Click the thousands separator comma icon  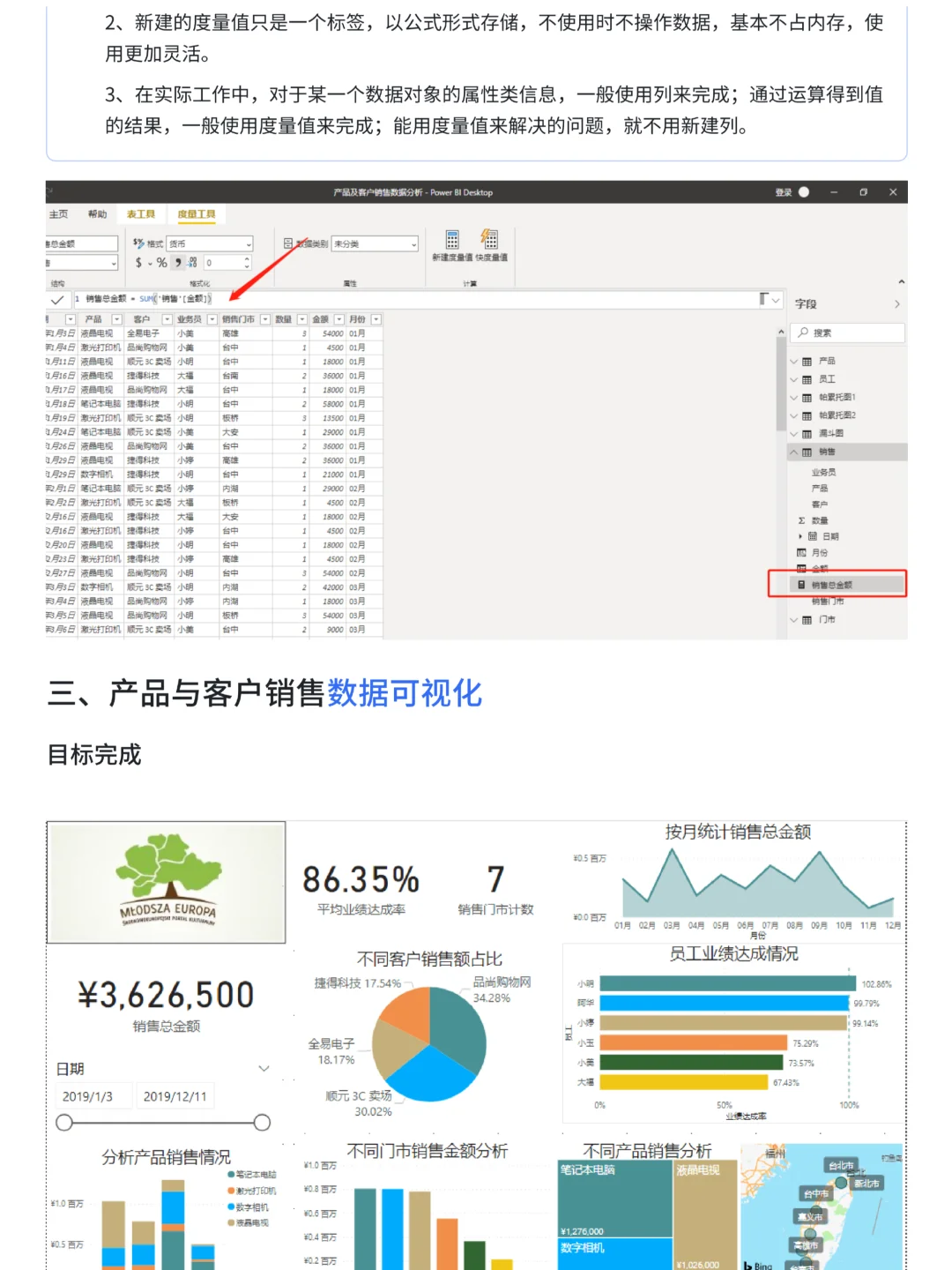(178, 263)
